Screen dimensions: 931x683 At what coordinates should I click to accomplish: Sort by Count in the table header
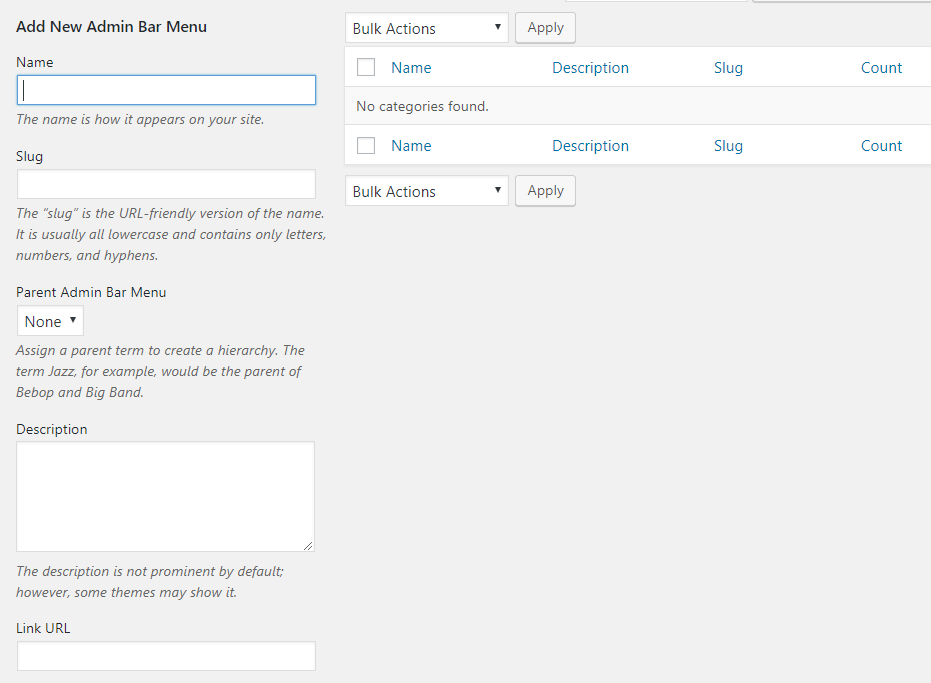click(881, 68)
